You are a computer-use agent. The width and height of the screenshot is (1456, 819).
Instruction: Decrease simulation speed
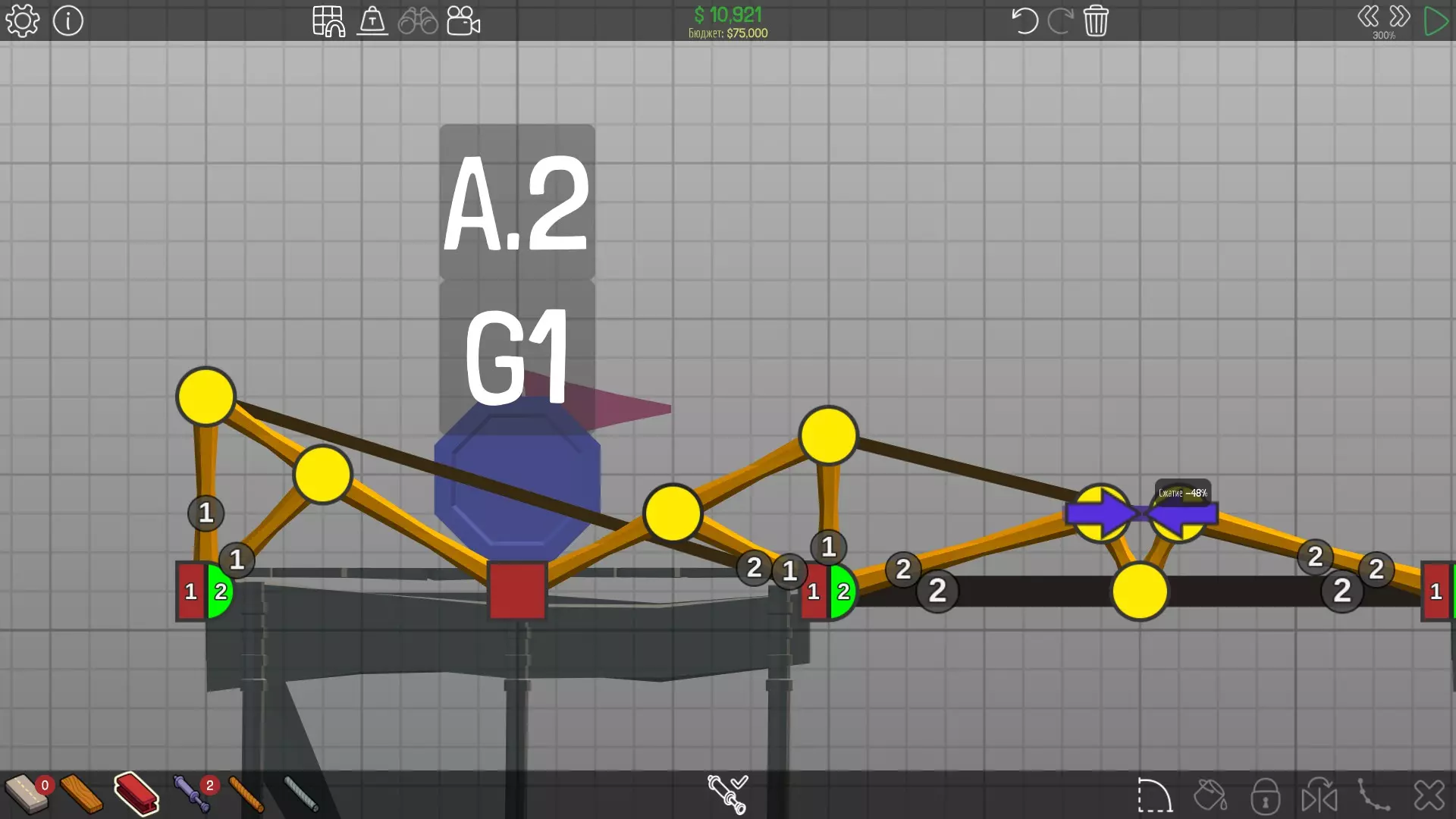click(x=1368, y=17)
